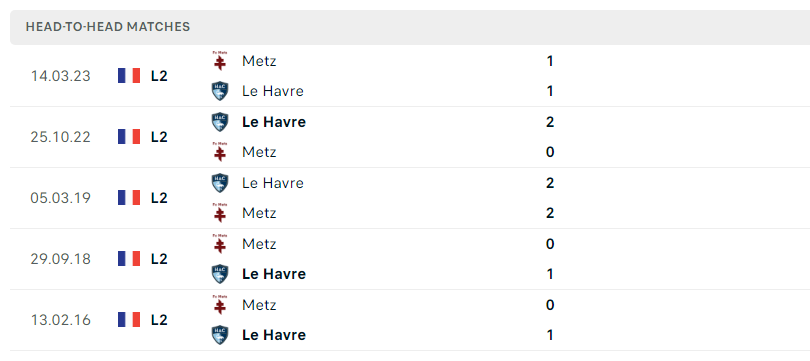Click Le Havre crest in 13.02.16 match
The width and height of the screenshot is (810, 361).
tap(220, 335)
